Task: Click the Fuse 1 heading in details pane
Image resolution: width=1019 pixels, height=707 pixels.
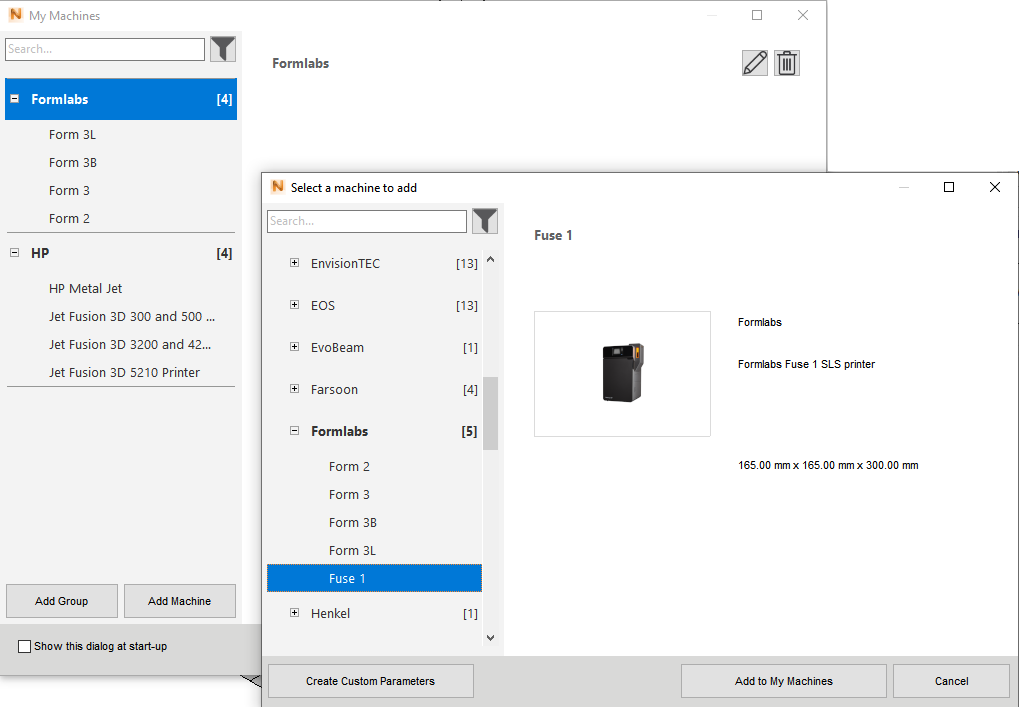Action: 553,235
